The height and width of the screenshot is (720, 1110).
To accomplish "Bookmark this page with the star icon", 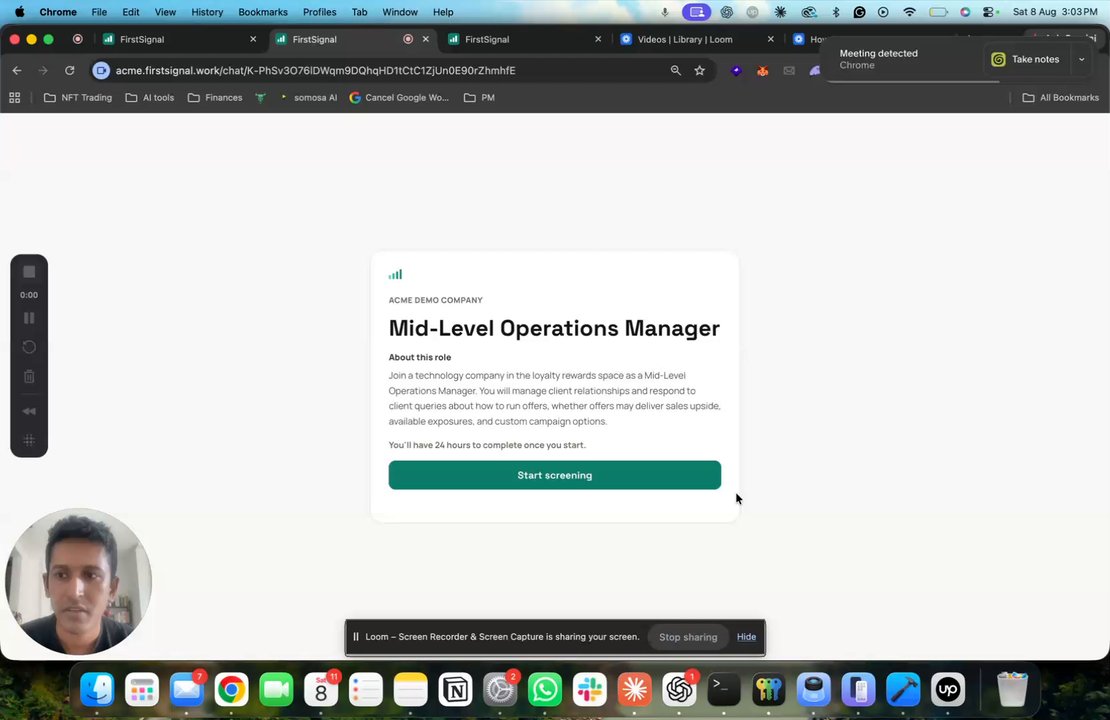I will pos(699,70).
